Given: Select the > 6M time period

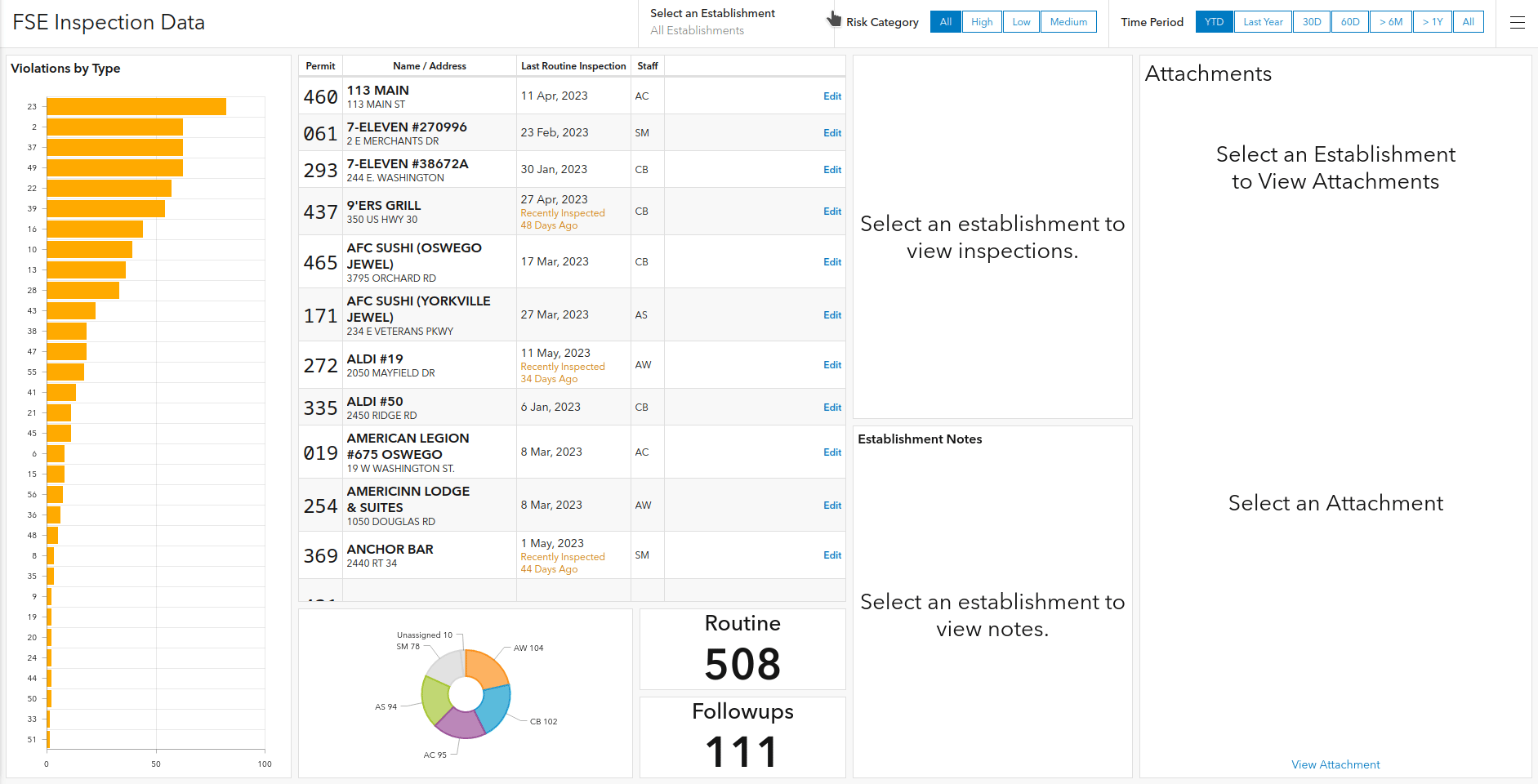Looking at the screenshot, I should (1390, 22).
